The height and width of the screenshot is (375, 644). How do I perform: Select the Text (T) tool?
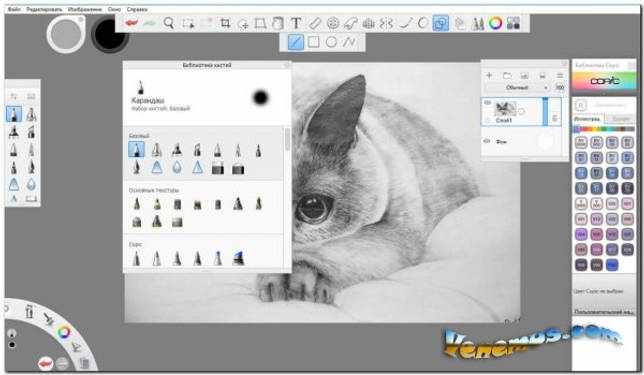coord(296,23)
